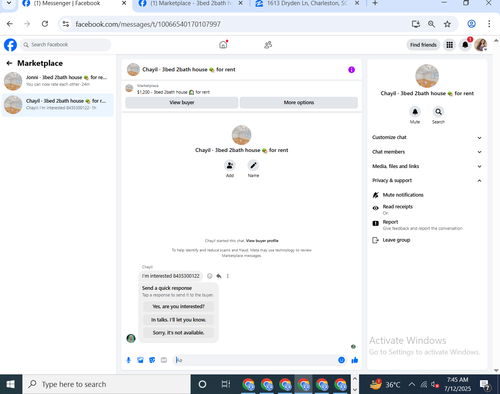Open the Friends icon in top bar

[x=268, y=45]
